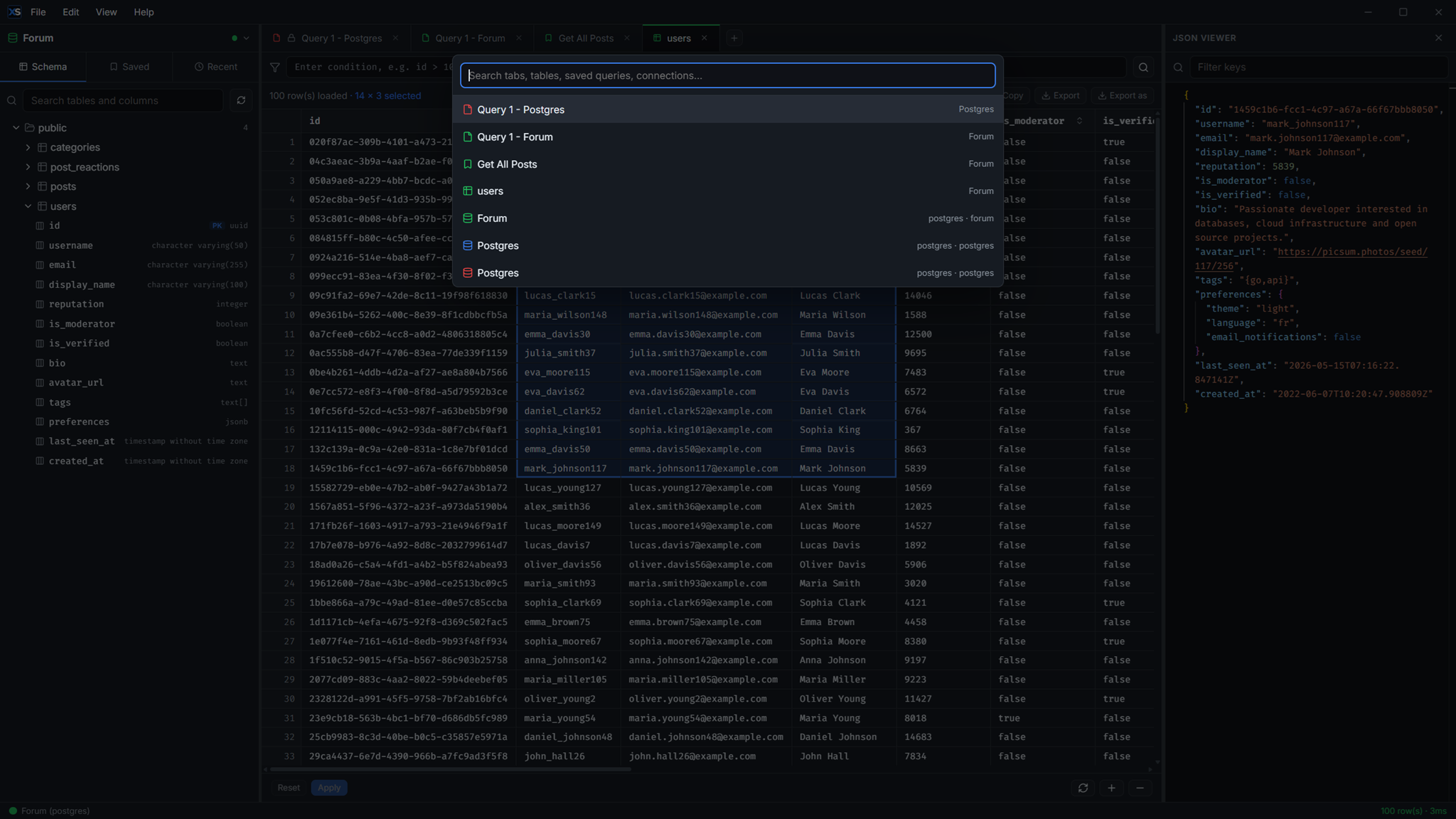Expand the post_reactions table
This screenshot has height=819, width=1456.
pyautogui.click(x=28, y=167)
